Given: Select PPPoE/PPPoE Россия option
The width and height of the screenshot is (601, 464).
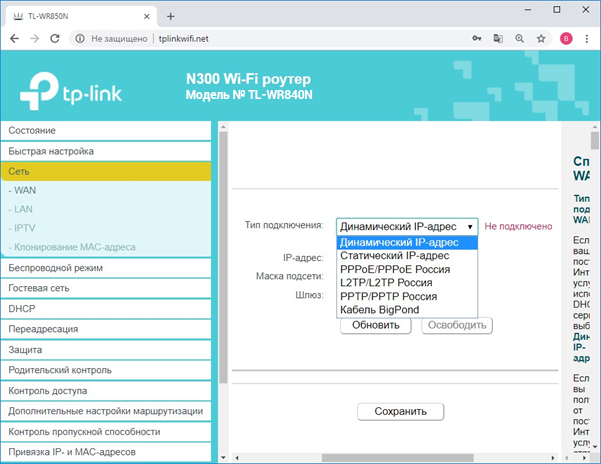Looking at the screenshot, I should tap(394, 269).
